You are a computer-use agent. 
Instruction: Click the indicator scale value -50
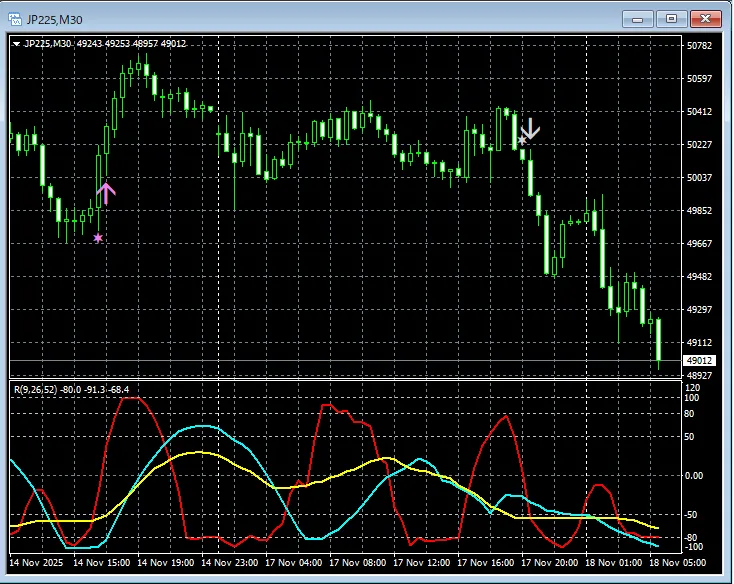[x=690, y=514]
